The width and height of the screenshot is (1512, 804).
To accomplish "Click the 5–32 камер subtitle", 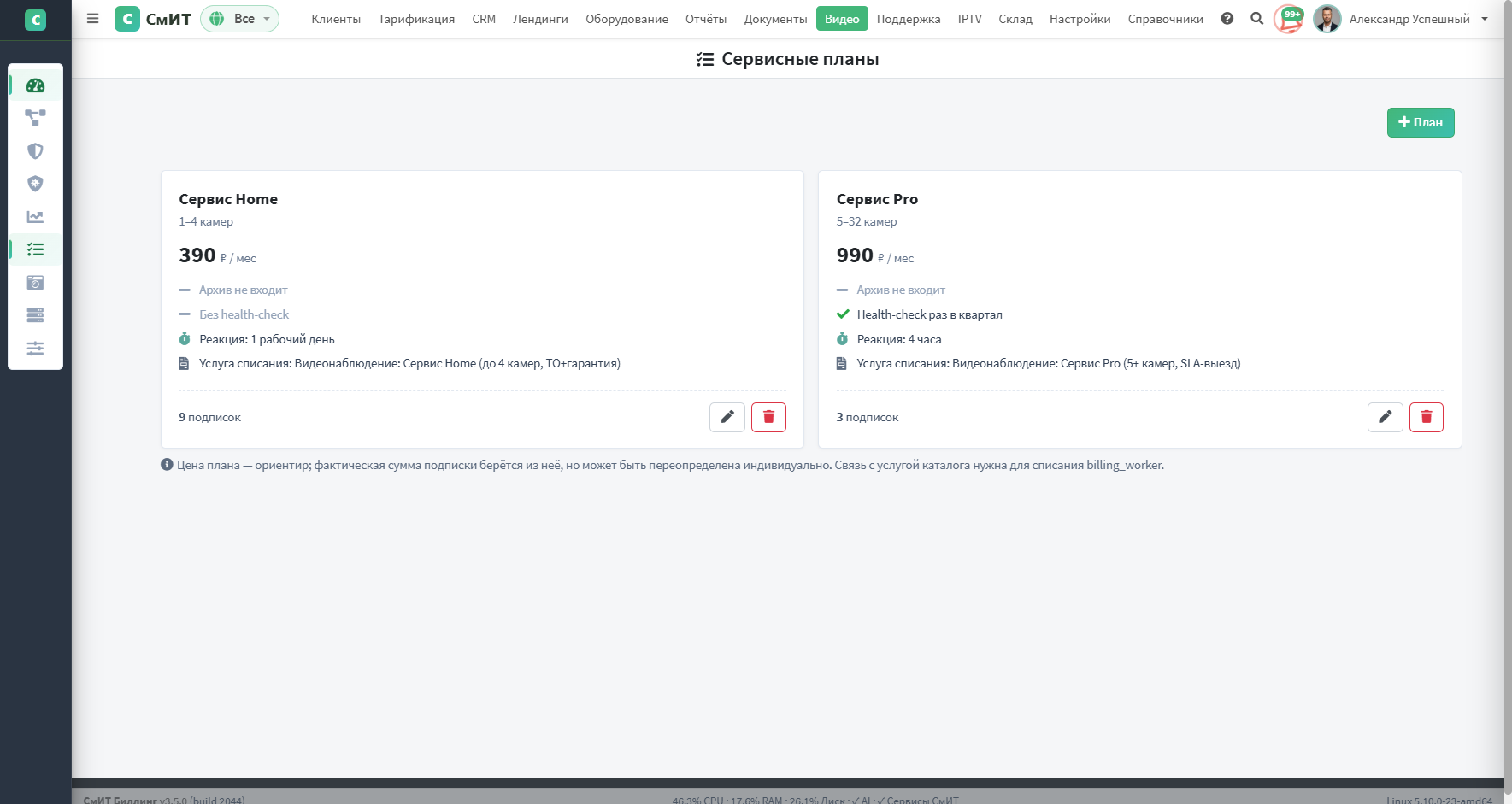I will coord(867,221).
